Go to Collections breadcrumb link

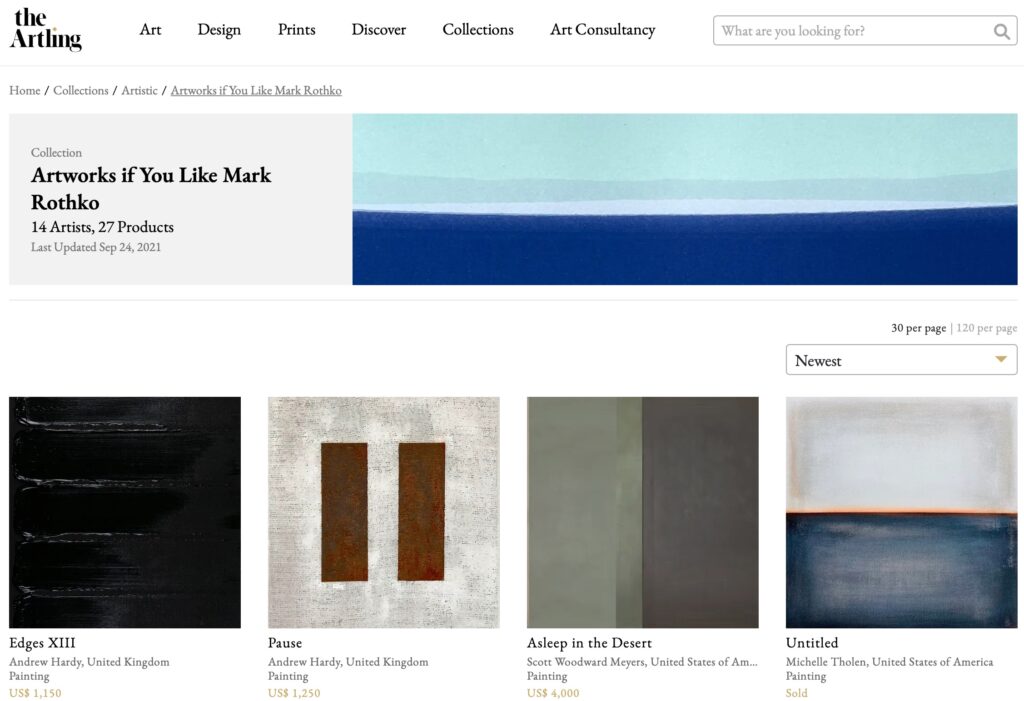tap(80, 90)
